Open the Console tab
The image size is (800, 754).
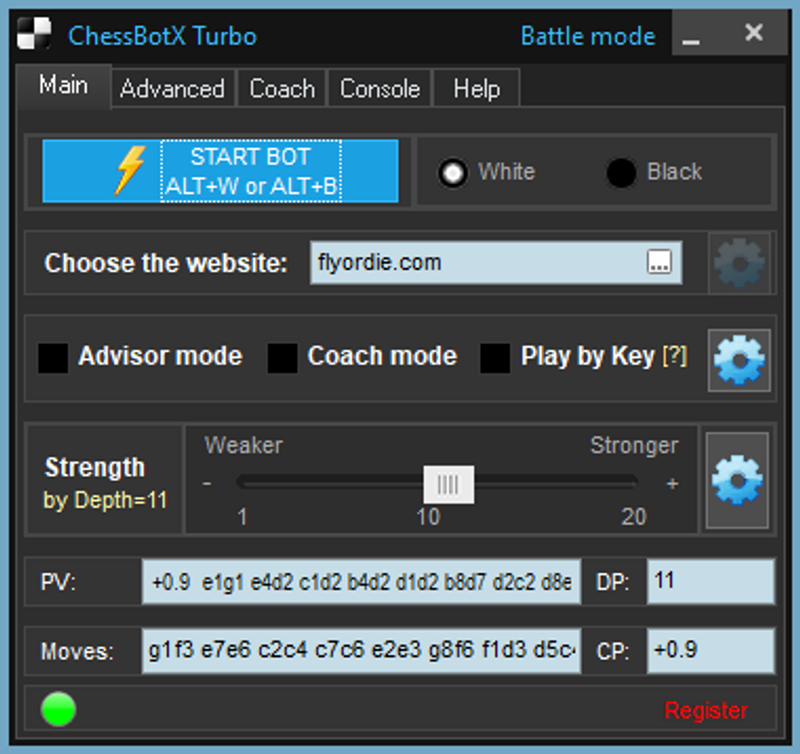point(380,88)
